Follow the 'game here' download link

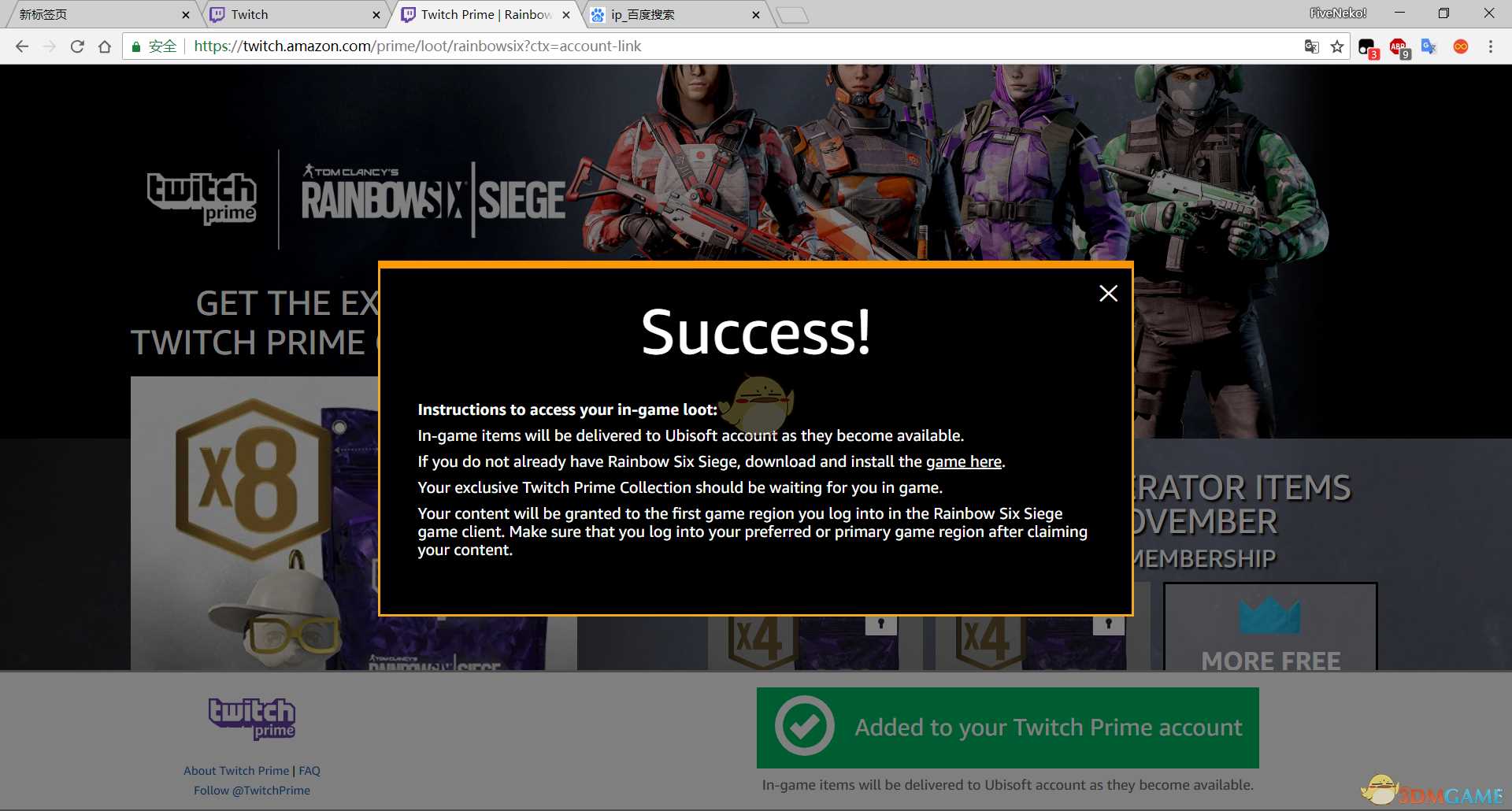click(x=963, y=461)
